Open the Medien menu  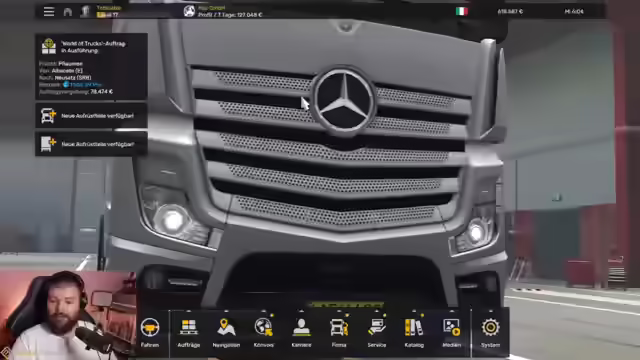[x=451, y=333]
